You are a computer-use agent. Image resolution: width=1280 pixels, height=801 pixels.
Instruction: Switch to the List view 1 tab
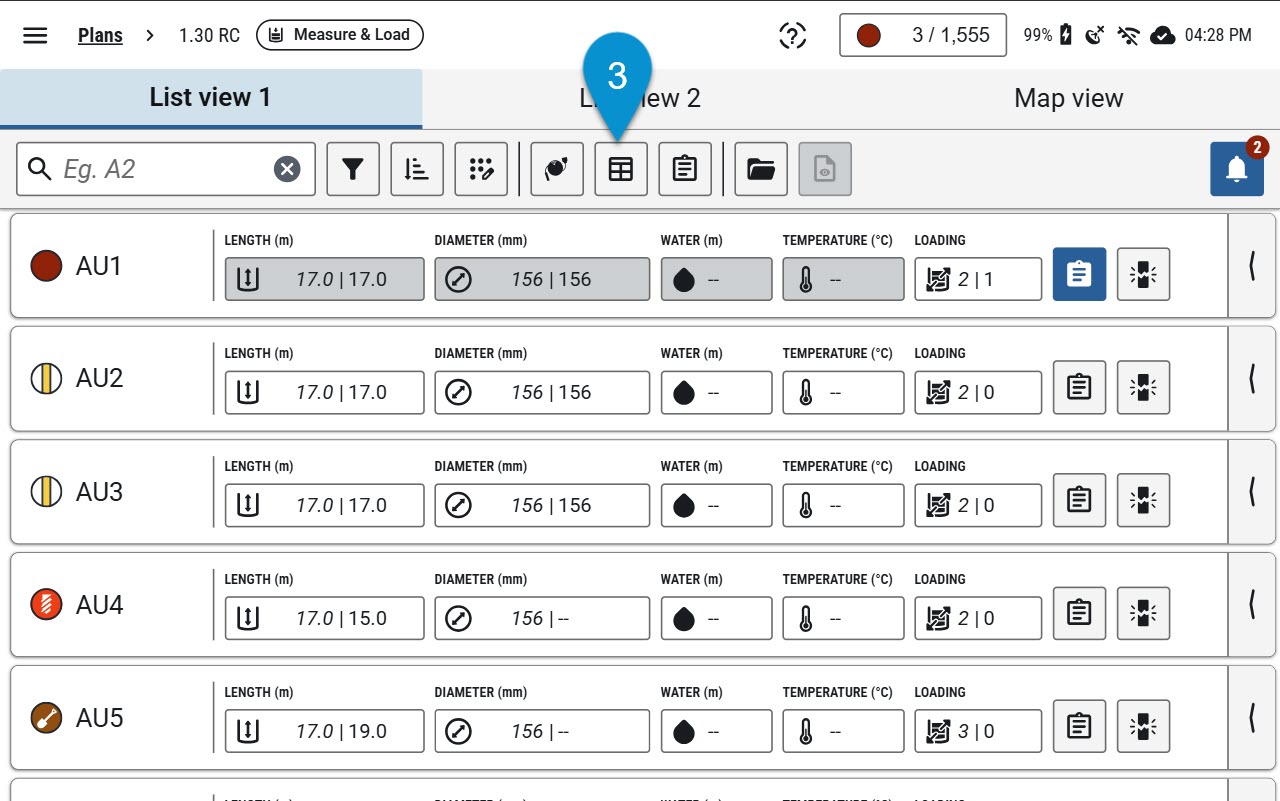[x=211, y=98]
